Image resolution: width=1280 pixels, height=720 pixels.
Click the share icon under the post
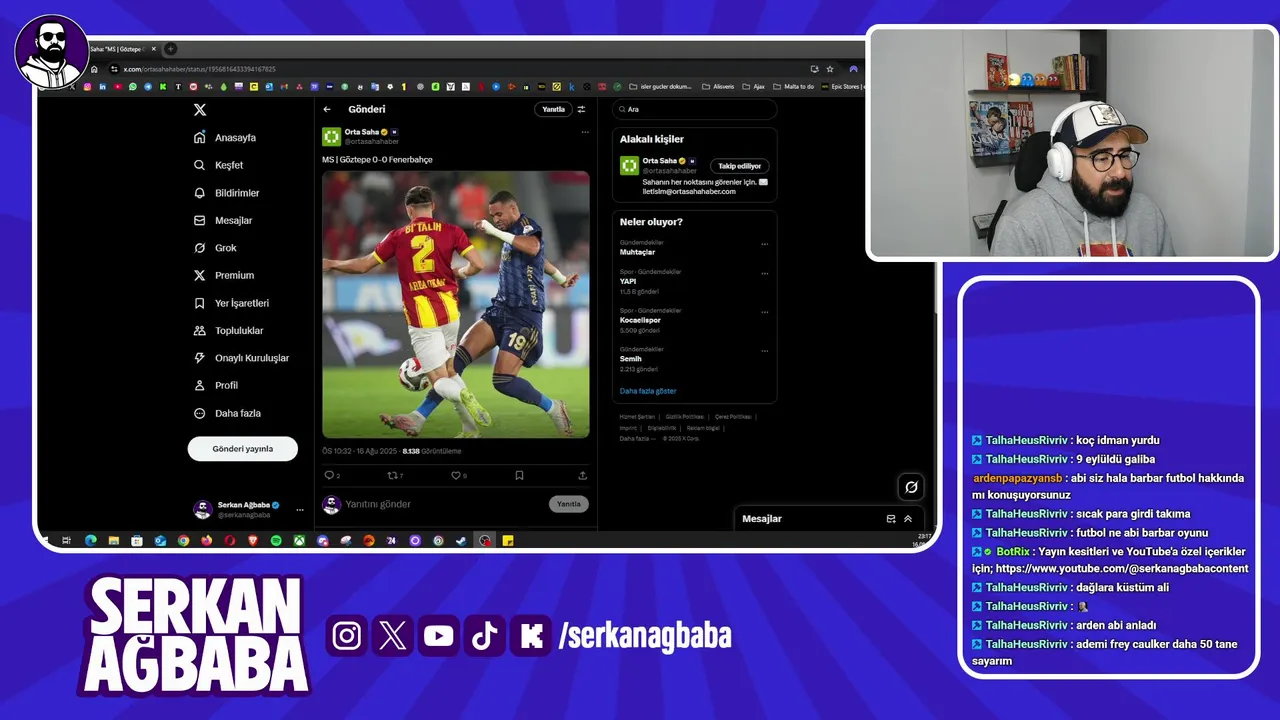click(582, 476)
